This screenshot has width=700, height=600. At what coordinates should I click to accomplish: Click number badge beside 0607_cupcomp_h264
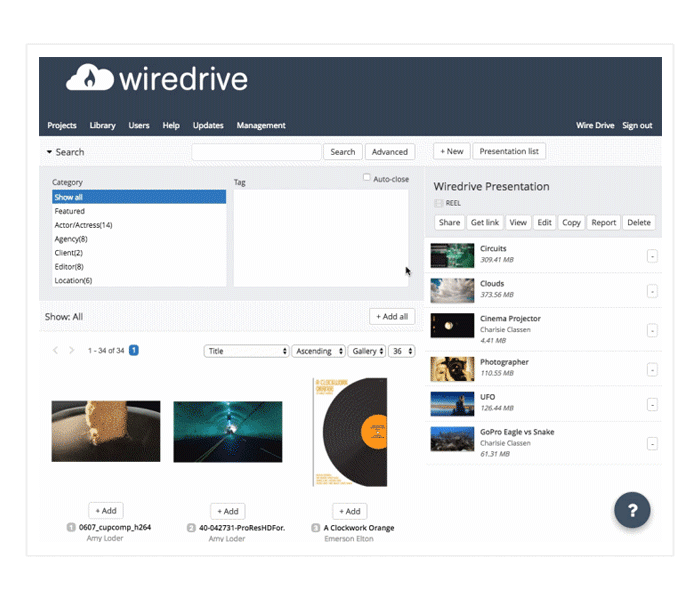(x=71, y=527)
